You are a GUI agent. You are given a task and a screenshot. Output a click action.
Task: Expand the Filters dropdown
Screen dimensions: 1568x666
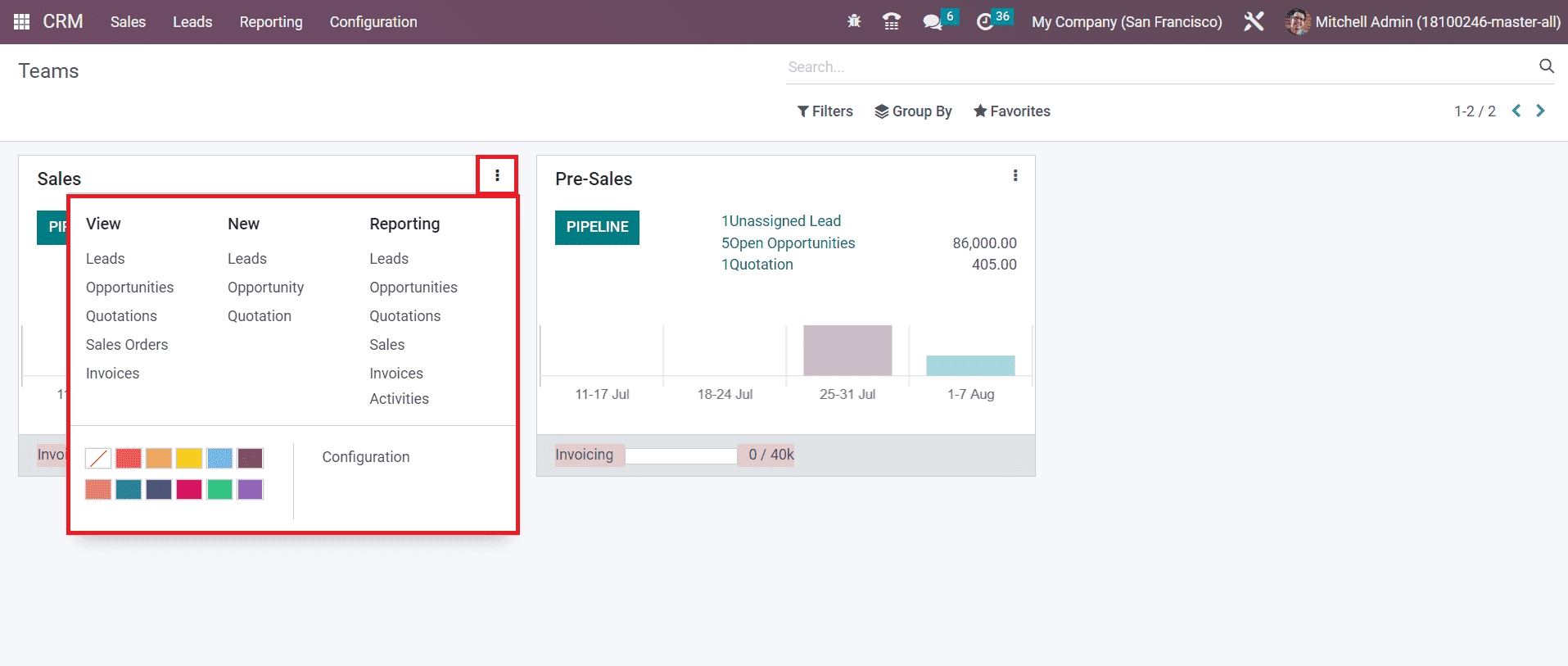825,111
